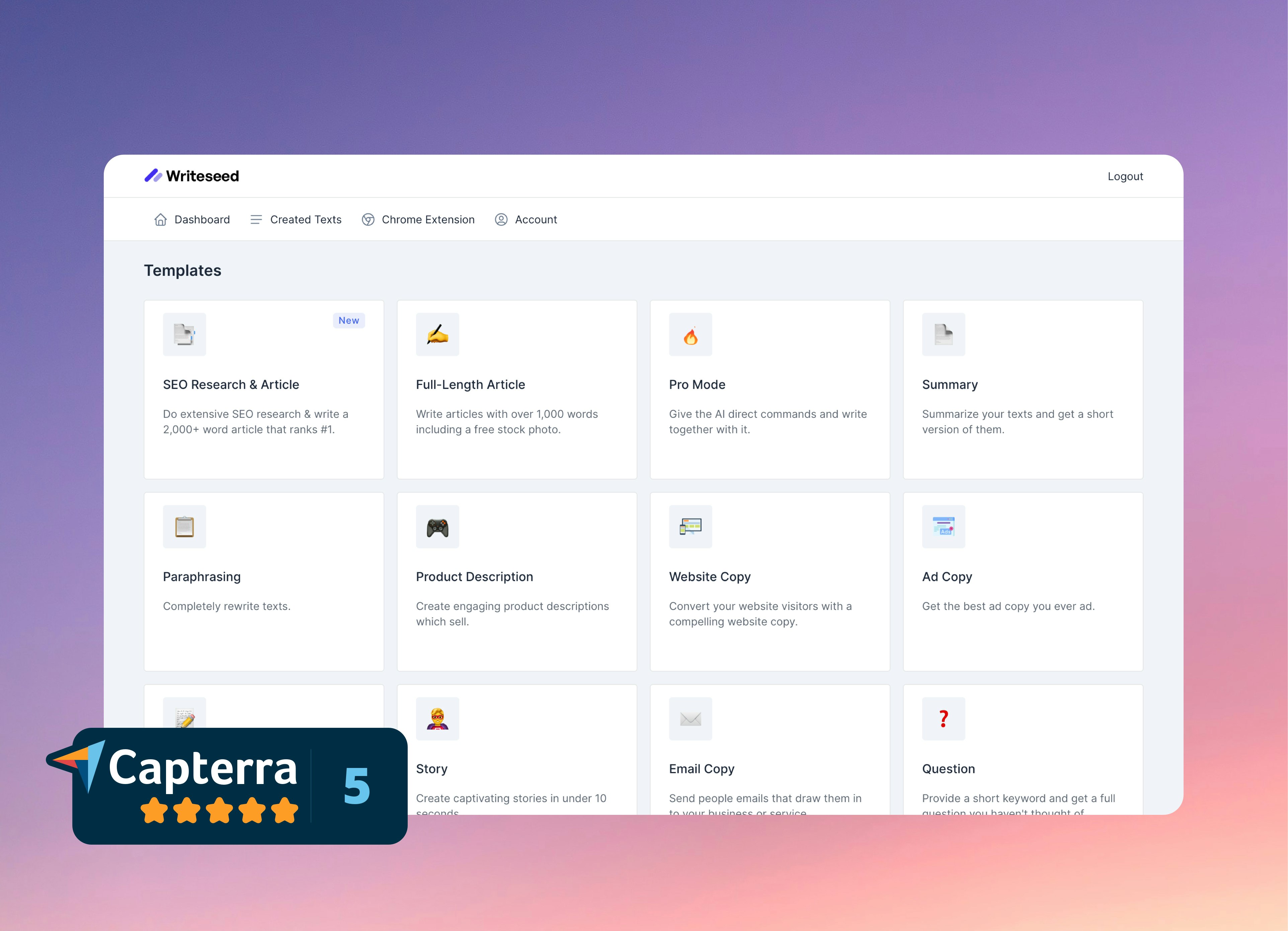Click the Question red question mark icon
The width and height of the screenshot is (1288, 931).
[x=943, y=718]
